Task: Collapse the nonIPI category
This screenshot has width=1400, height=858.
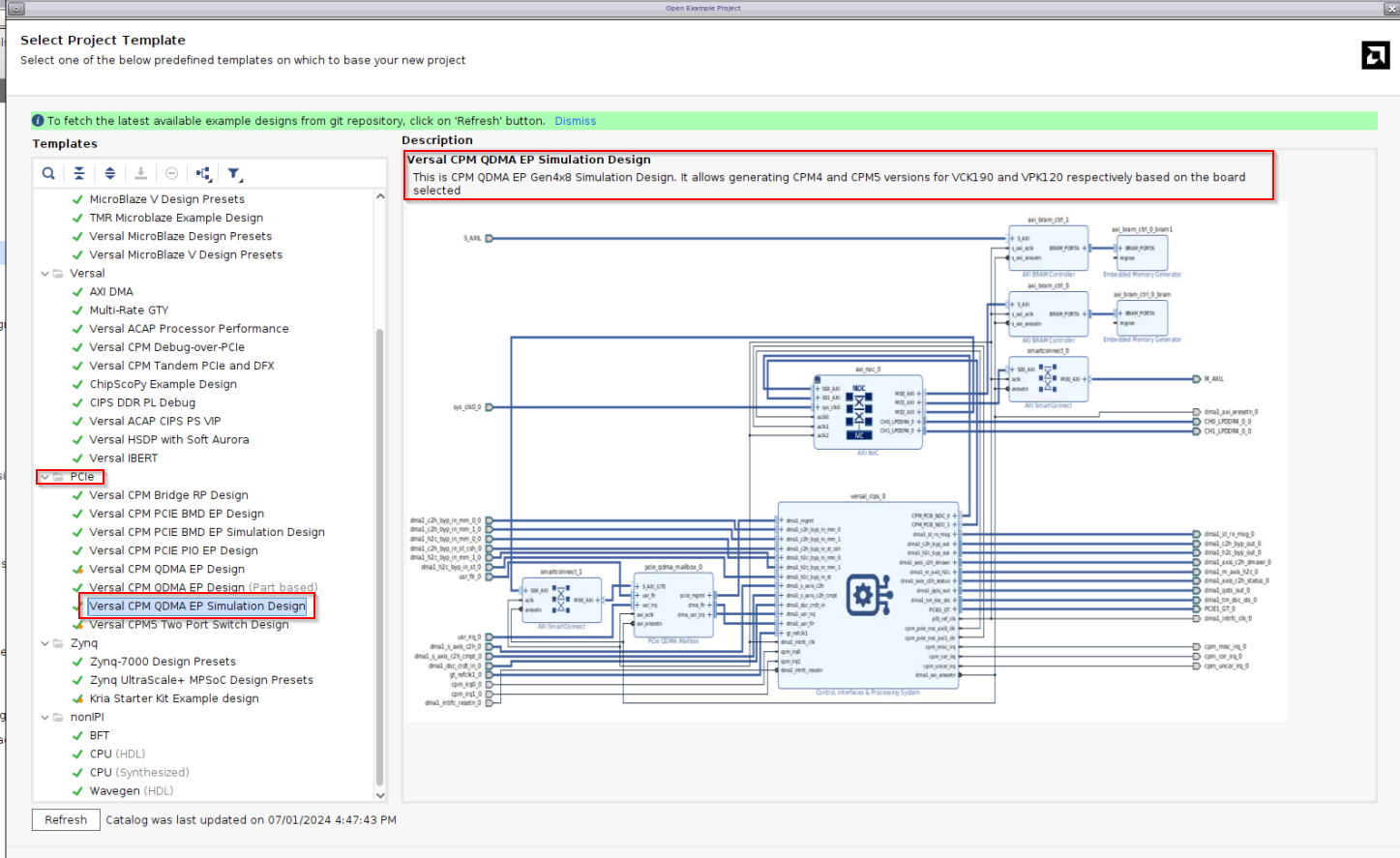Action: pos(45,717)
